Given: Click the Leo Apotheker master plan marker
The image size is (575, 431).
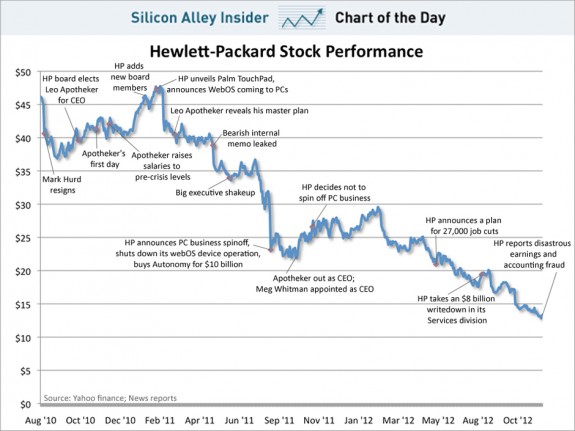Looking at the screenshot, I should click(175, 134).
